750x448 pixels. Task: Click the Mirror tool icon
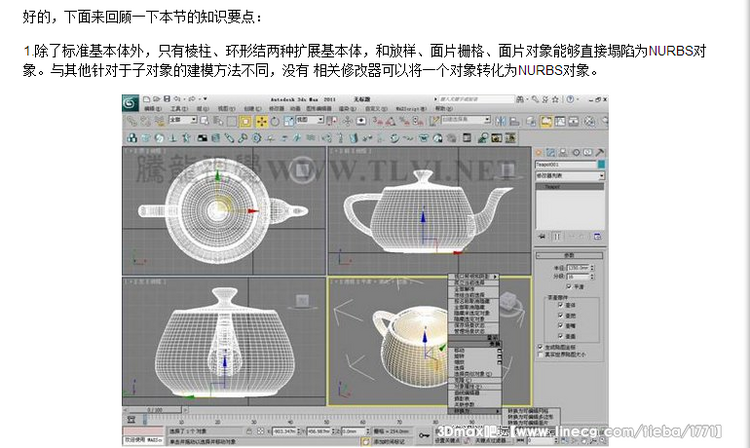(501, 121)
